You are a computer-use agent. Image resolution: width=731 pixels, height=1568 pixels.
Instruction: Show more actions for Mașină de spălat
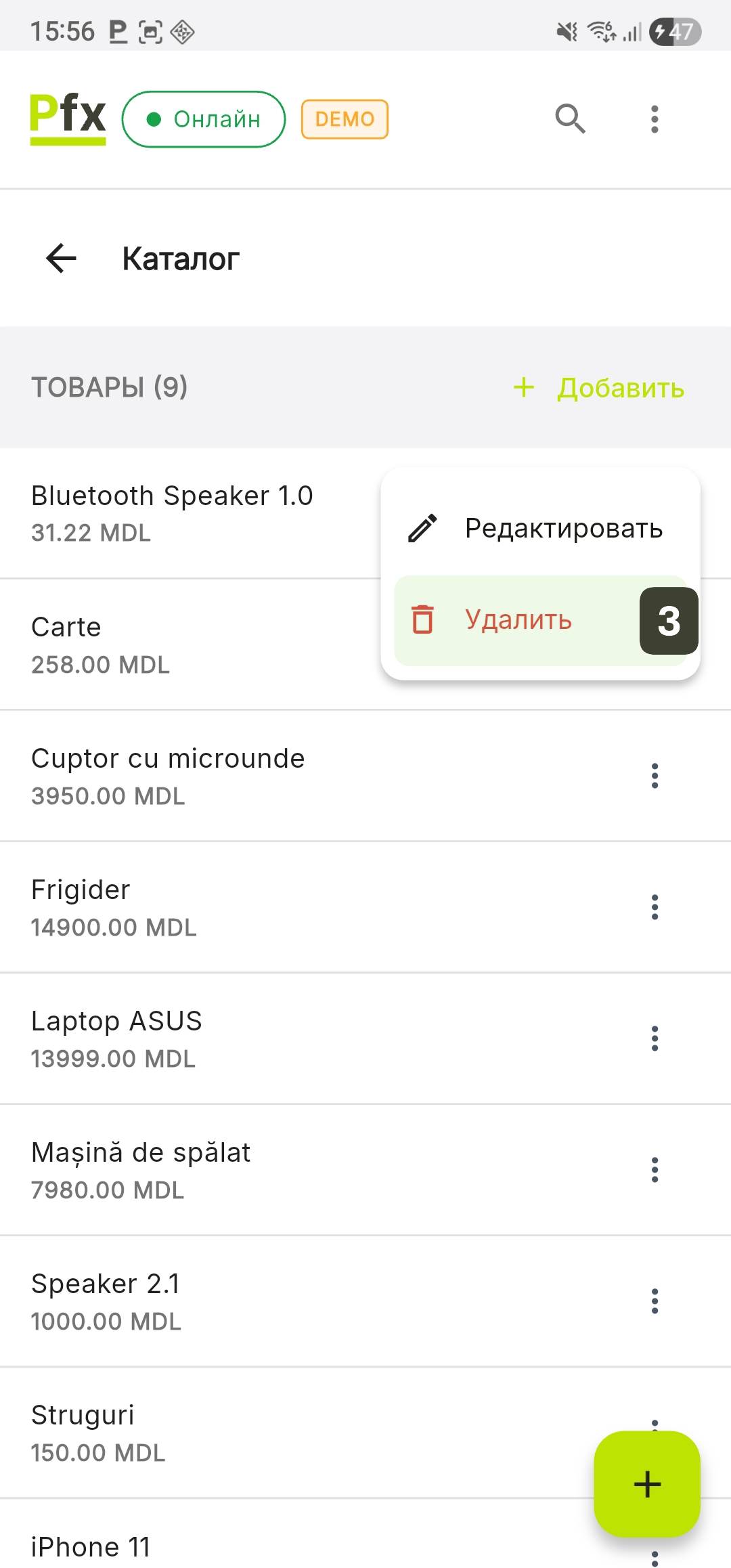coord(654,1170)
